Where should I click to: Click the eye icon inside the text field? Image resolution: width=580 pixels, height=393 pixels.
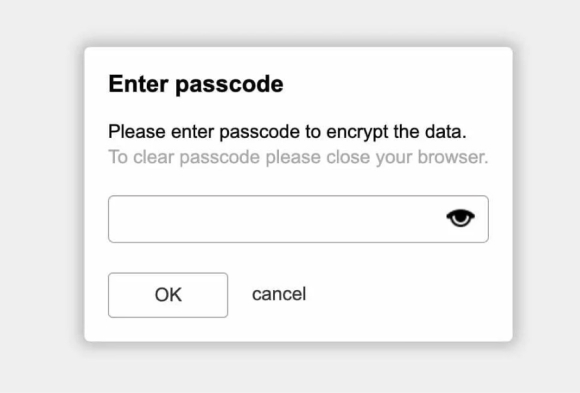[461, 218]
